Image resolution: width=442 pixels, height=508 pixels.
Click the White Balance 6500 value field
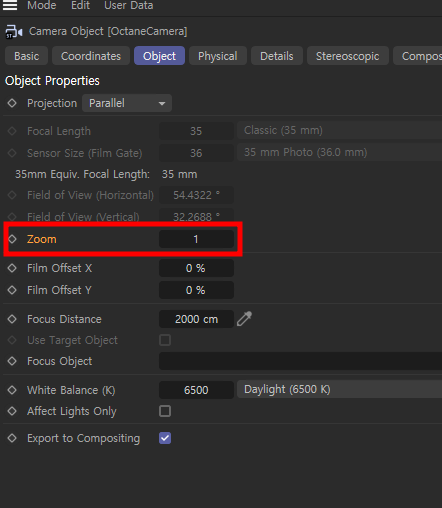[x=196, y=390]
